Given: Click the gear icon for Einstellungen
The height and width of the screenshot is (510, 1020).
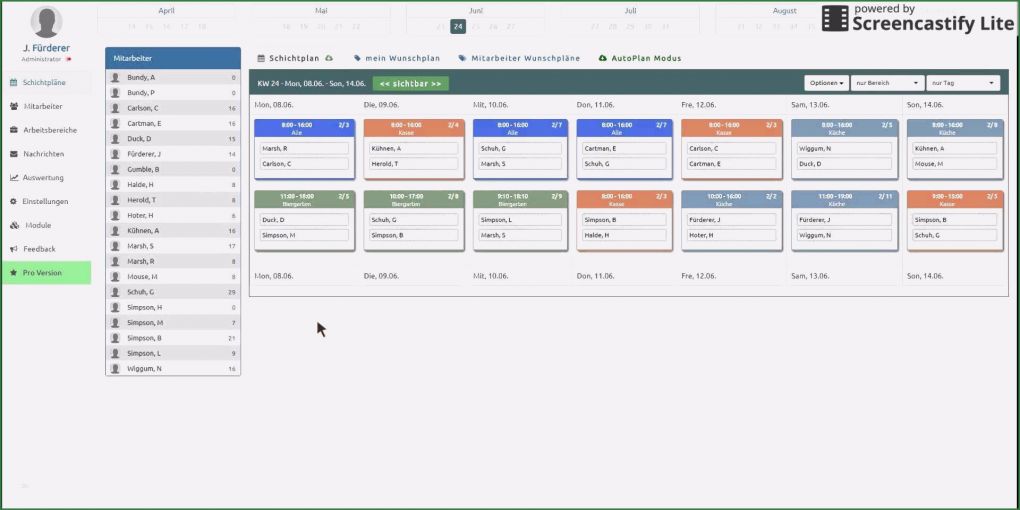Looking at the screenshot, I should coord(14,201).
